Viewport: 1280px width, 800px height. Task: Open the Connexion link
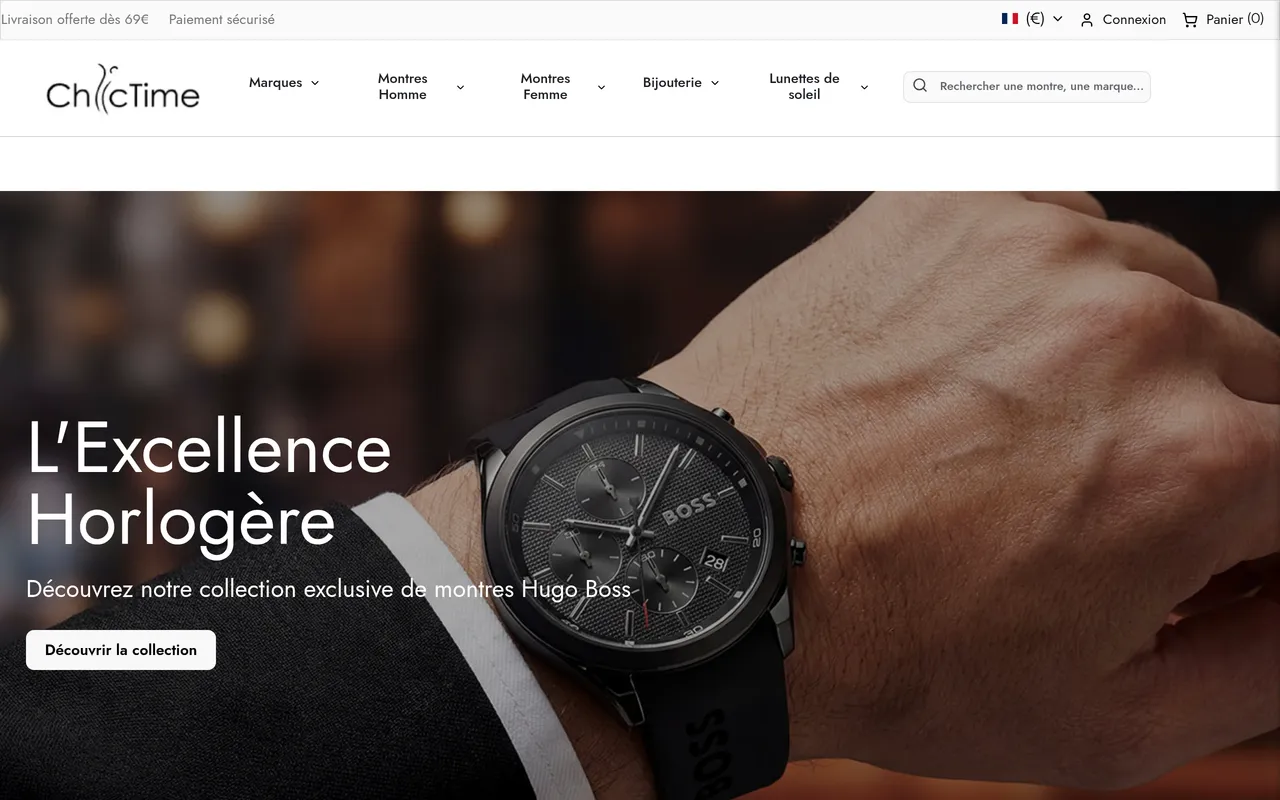[1134, 20]
